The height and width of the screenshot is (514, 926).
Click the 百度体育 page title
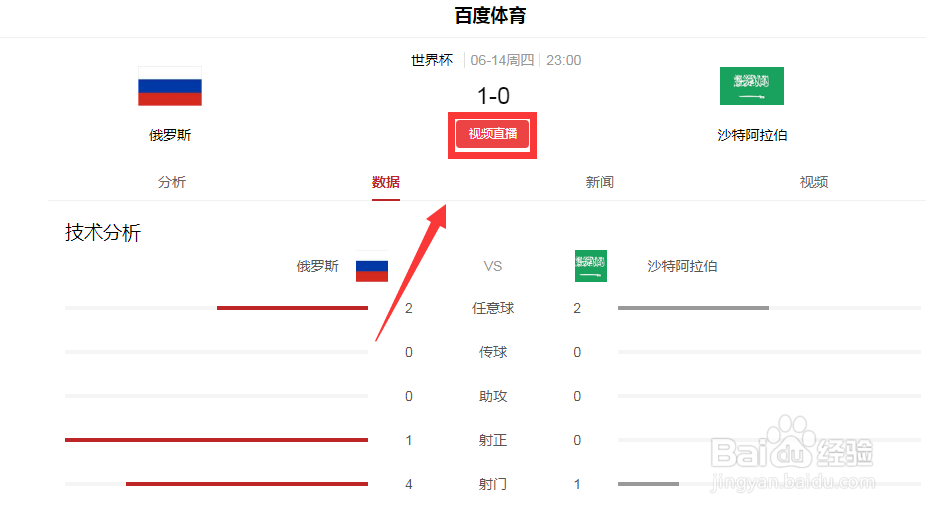pos(490,16)
